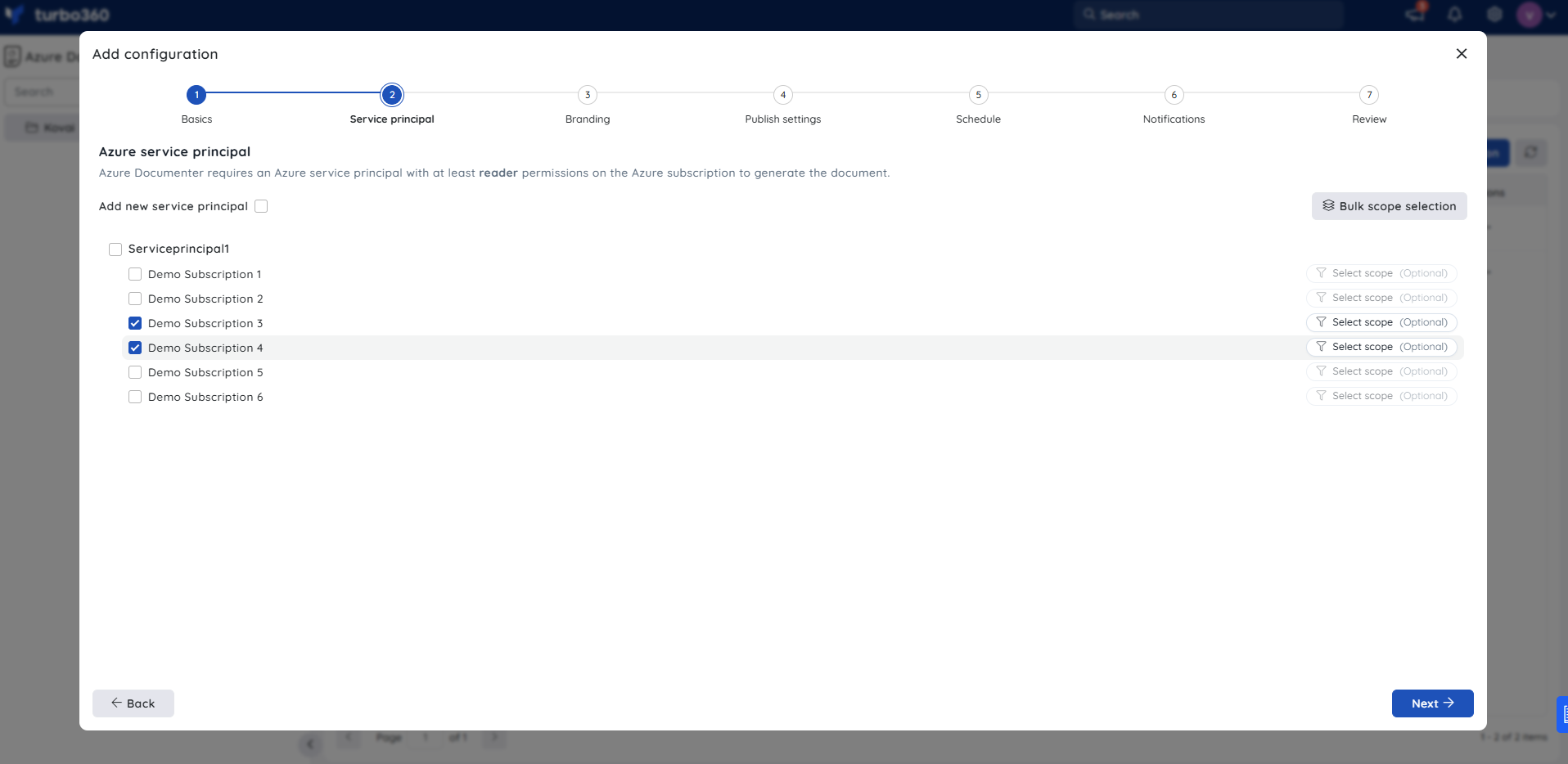Open step 4 Publish settings
Viewport: 1568px width, 764px height.
783,95
